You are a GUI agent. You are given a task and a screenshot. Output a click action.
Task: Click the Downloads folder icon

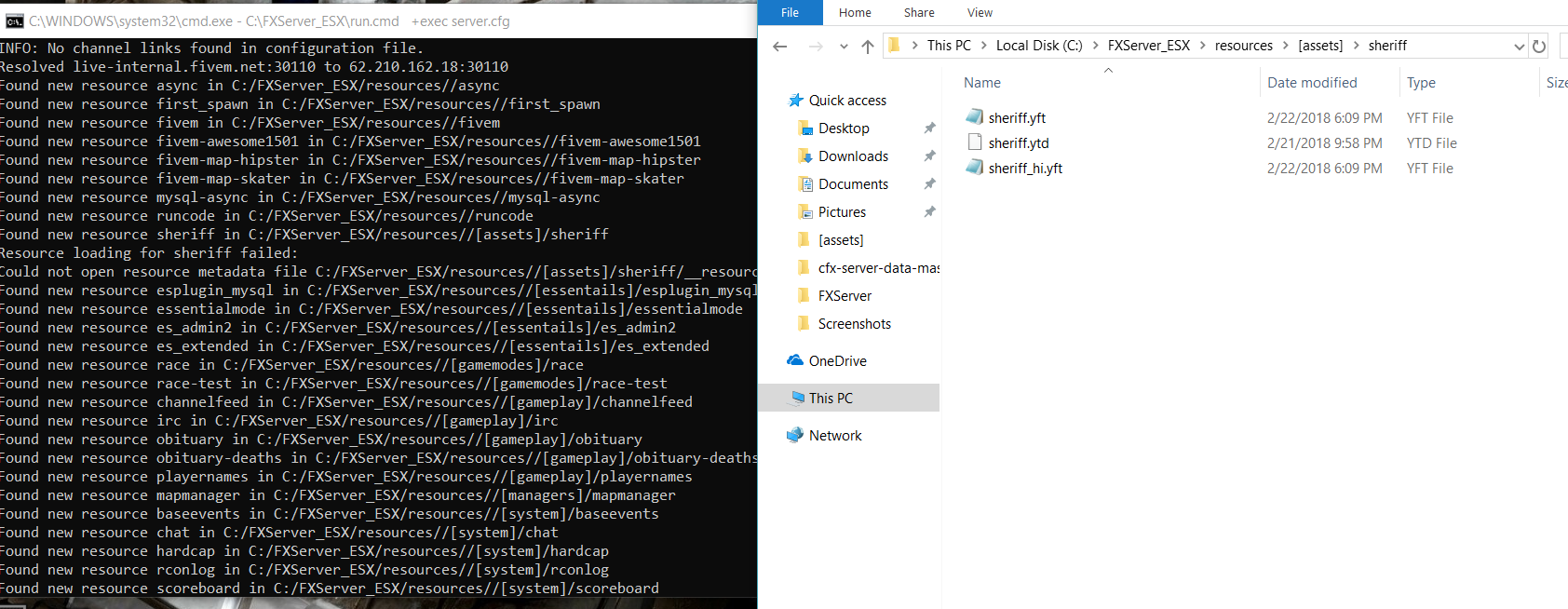point(805,156)
